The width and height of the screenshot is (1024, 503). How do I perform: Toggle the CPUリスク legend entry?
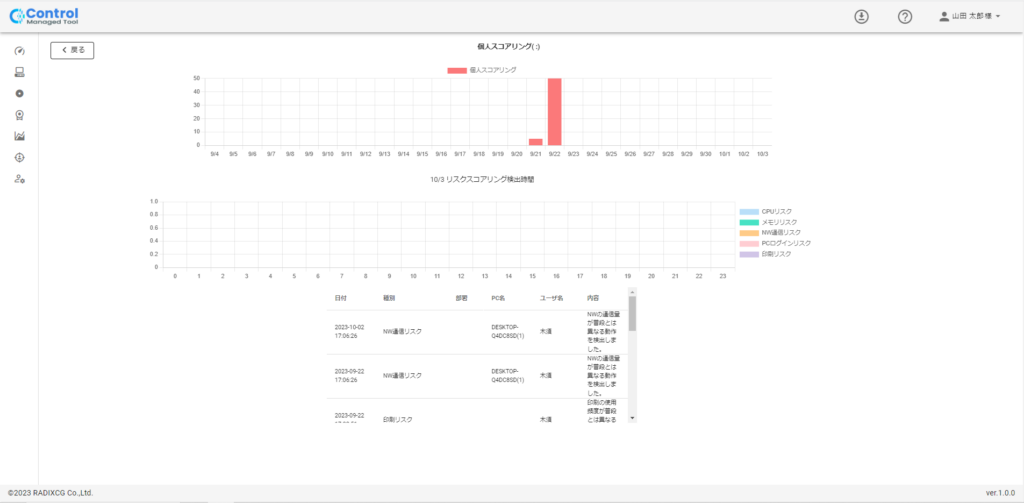tap(765, 212)
